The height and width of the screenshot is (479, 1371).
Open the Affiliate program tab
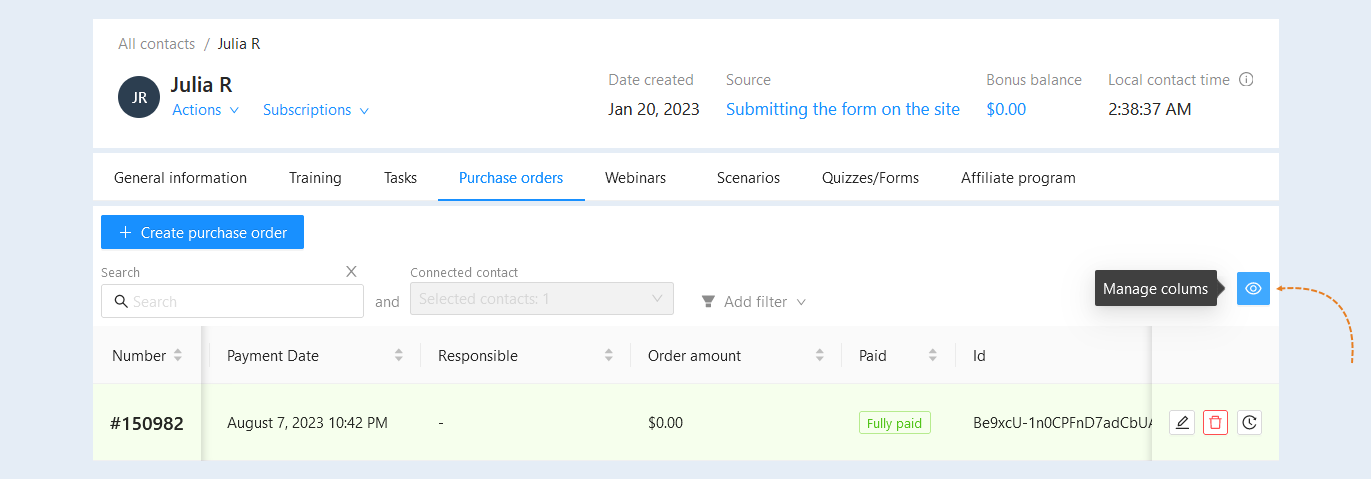[x=1018, y=178]
